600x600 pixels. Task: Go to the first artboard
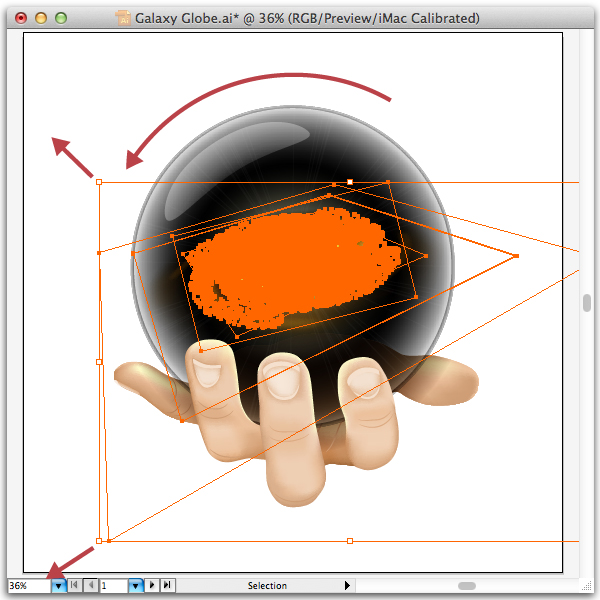click(x=74, y=585)
